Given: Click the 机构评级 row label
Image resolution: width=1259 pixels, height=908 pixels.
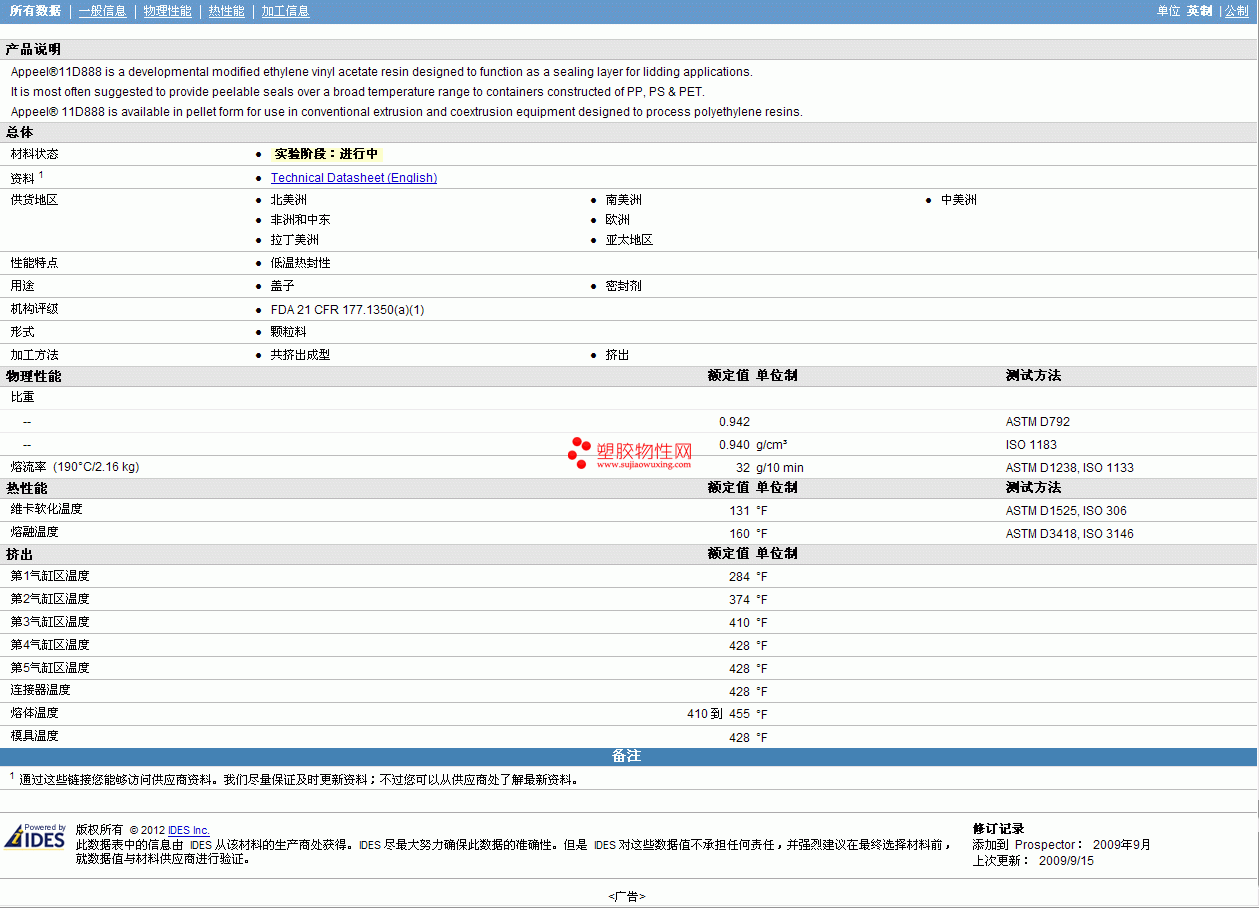Looking at the screenshot, I should click(35, 309).
